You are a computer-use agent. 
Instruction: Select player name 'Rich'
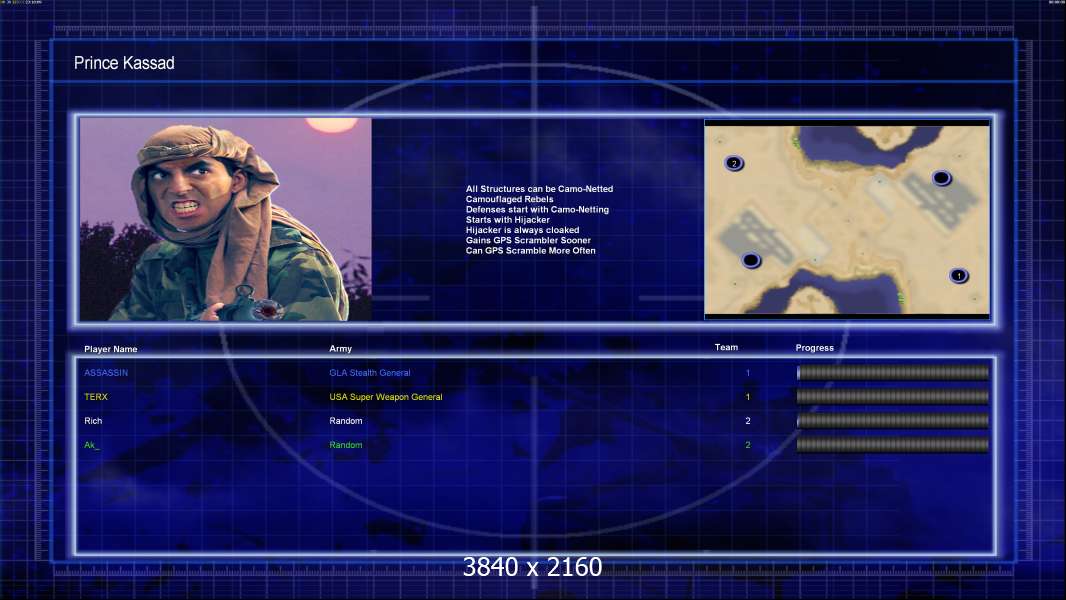tap(93, 421)
